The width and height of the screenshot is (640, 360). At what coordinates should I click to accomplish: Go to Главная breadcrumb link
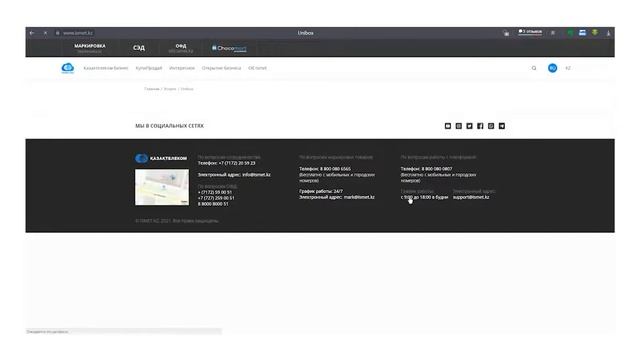(x=152, y=89)
